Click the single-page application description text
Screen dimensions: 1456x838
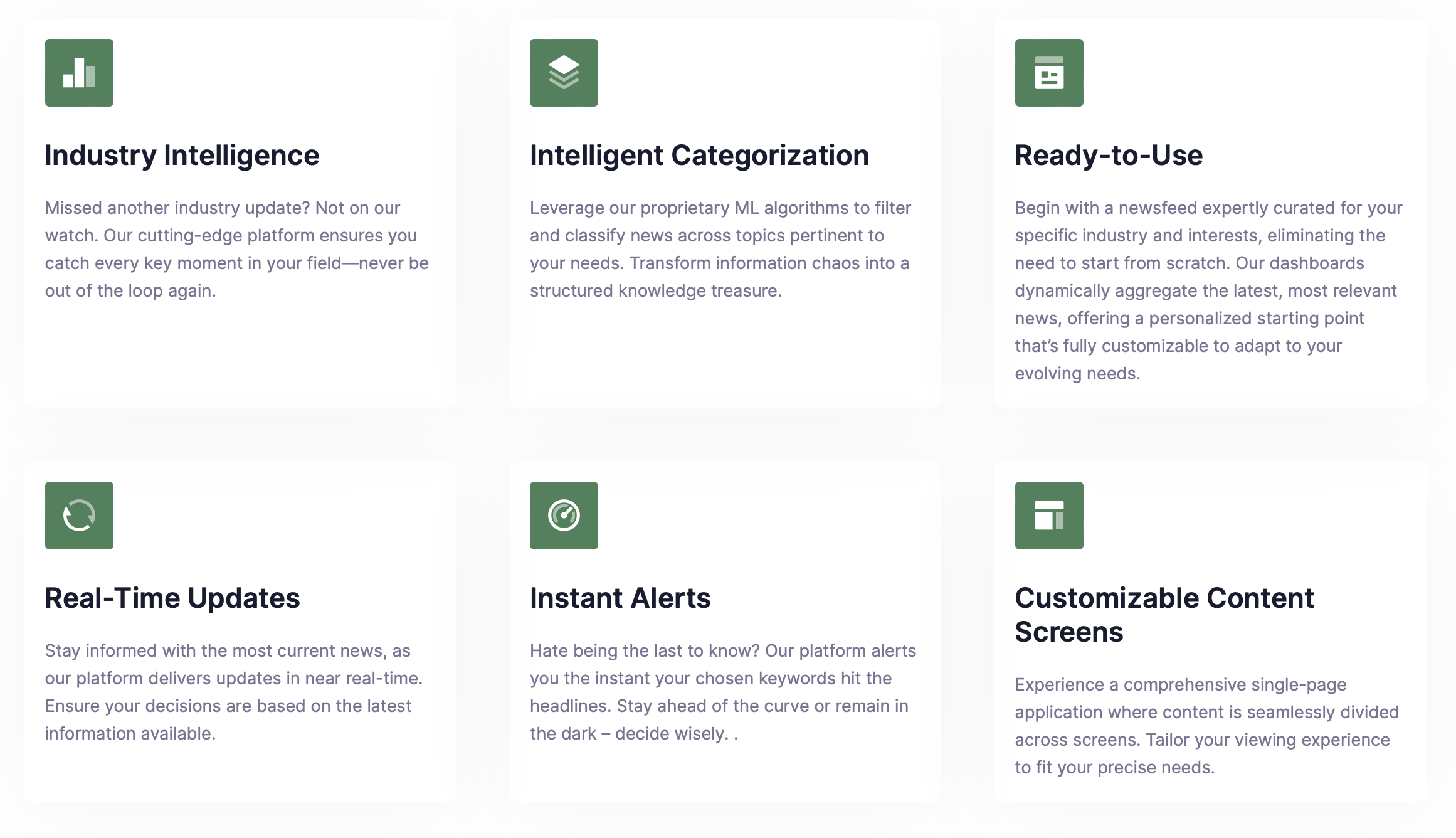pyautogui.click(x=1206, y=726)
